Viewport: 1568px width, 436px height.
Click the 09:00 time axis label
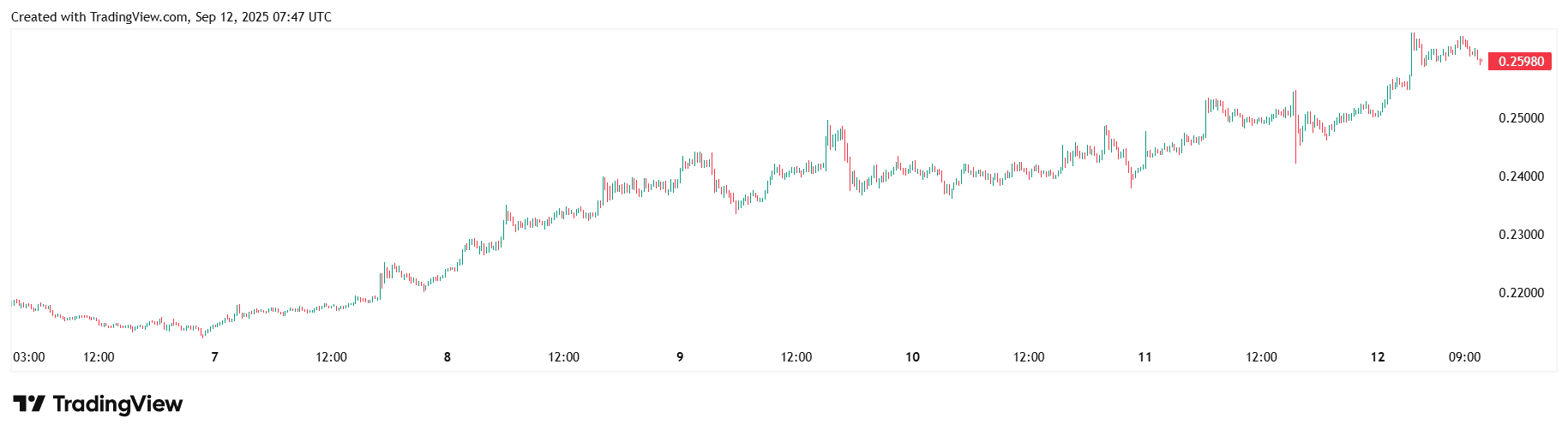1464,357
